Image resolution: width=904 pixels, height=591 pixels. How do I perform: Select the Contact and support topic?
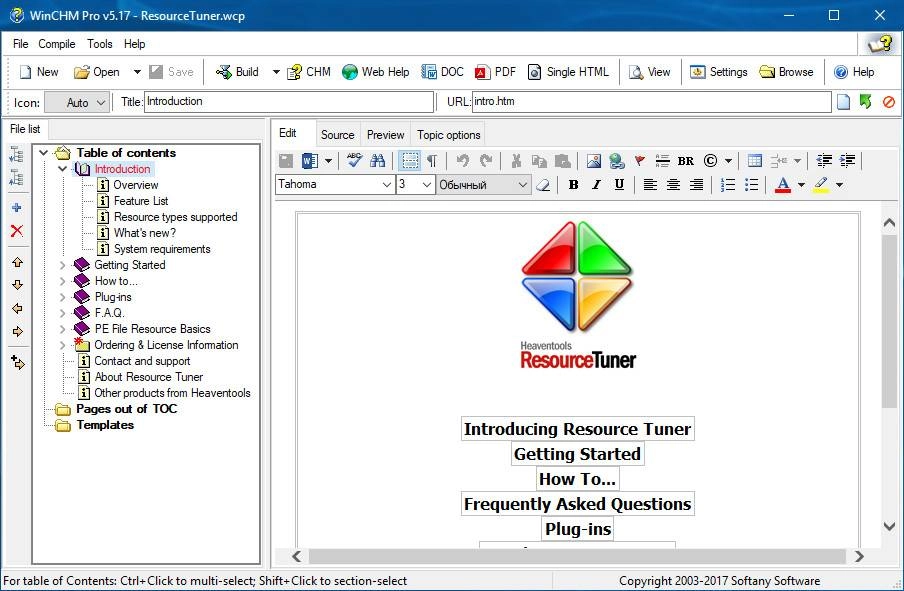(x=142, y=361)
